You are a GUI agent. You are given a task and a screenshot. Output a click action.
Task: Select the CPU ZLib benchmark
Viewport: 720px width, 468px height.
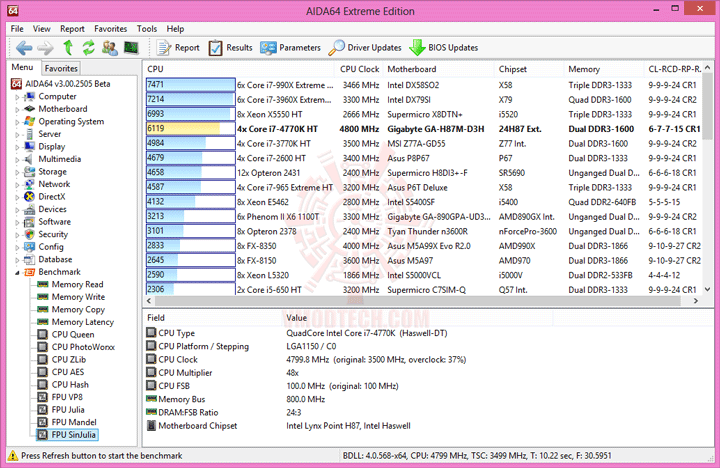[68, 360]
